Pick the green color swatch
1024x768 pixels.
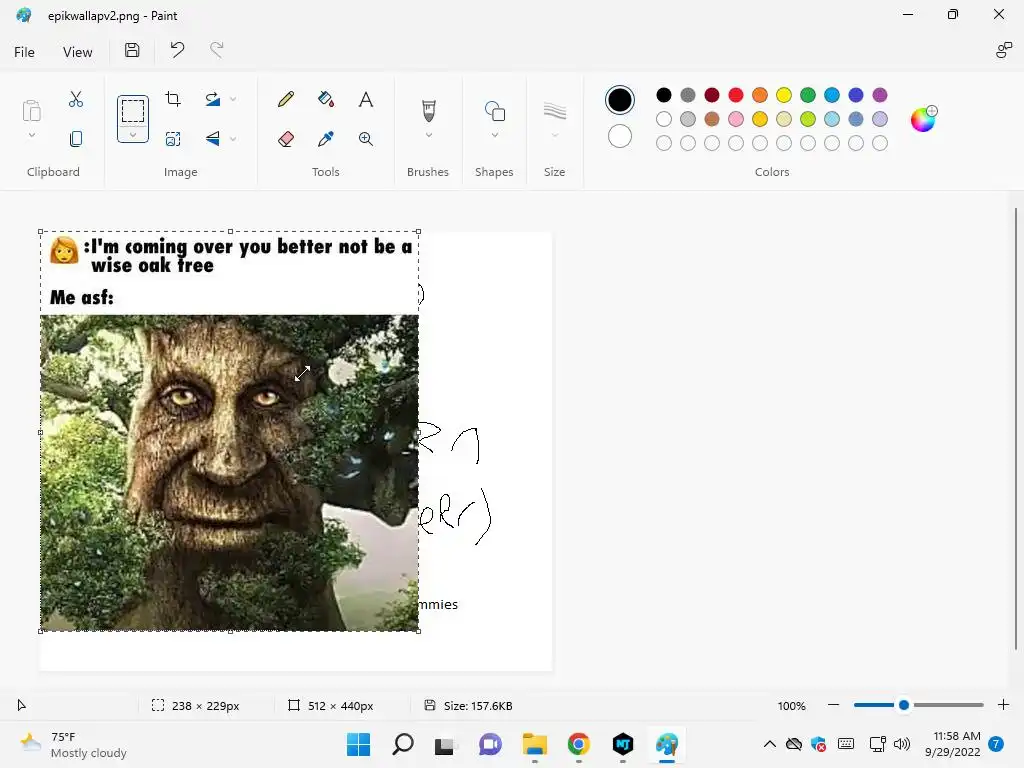(x=808, y=95)
